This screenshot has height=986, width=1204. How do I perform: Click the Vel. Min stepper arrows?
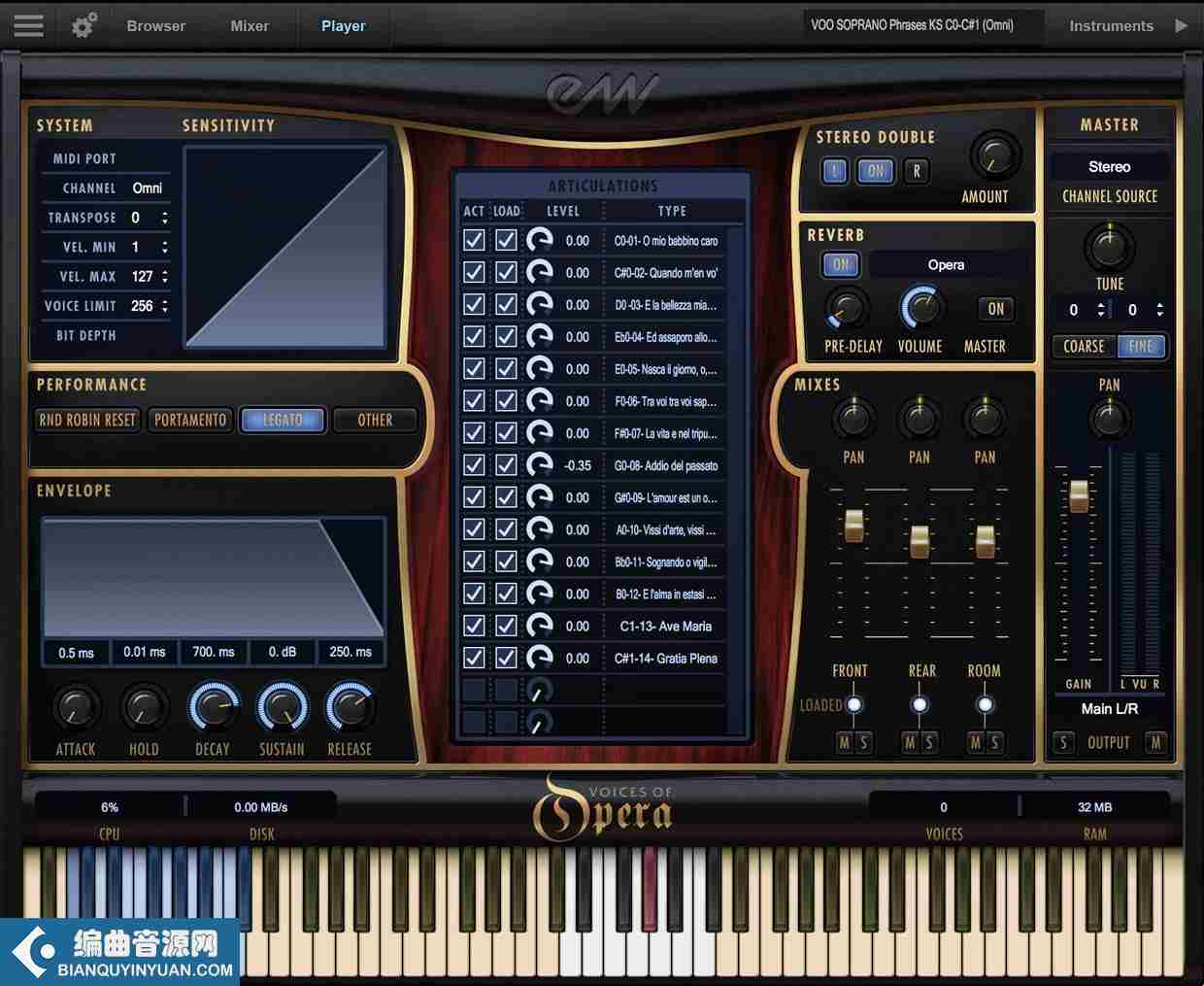pyautogui.click(x=165, y=248)
